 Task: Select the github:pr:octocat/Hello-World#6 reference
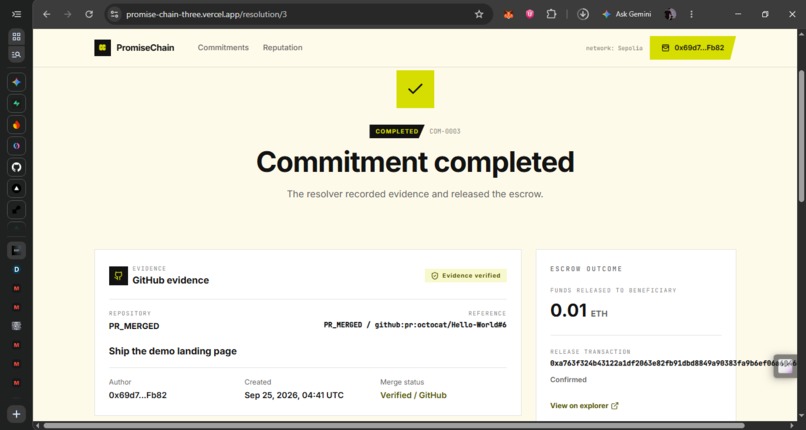point(441,325)
